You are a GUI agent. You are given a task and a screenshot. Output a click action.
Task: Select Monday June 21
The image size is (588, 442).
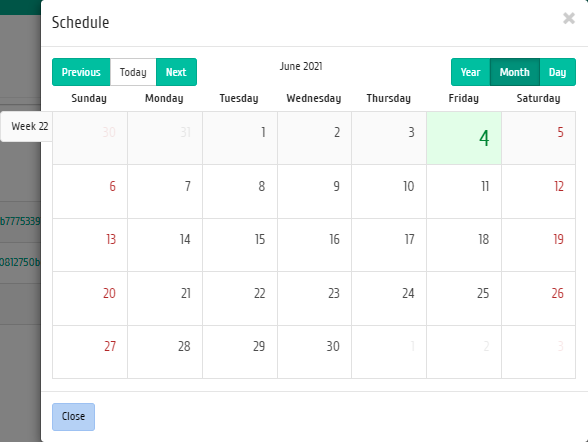(x=165, y=298)
